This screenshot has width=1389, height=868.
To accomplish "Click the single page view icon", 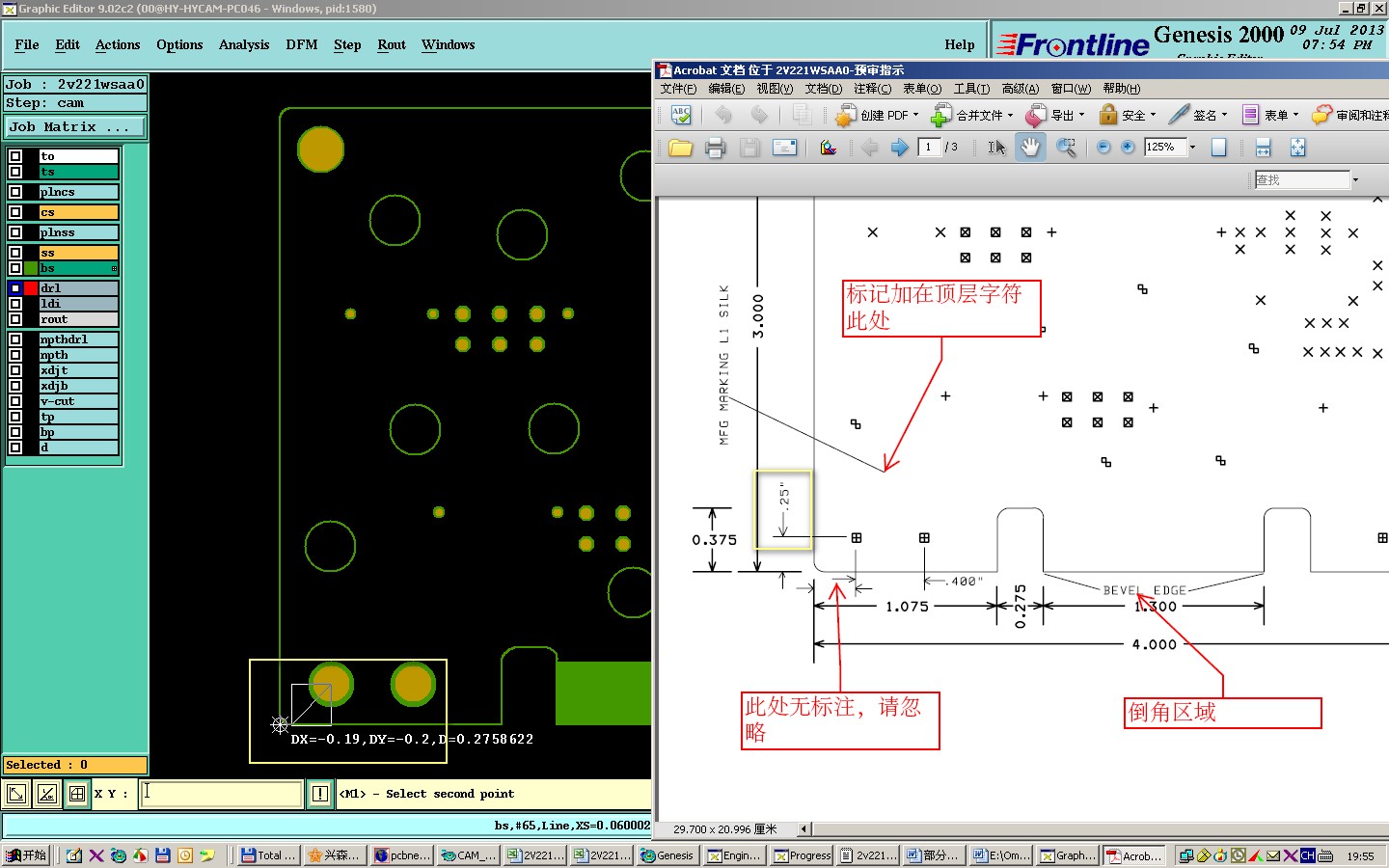I will pos(1219,148).
